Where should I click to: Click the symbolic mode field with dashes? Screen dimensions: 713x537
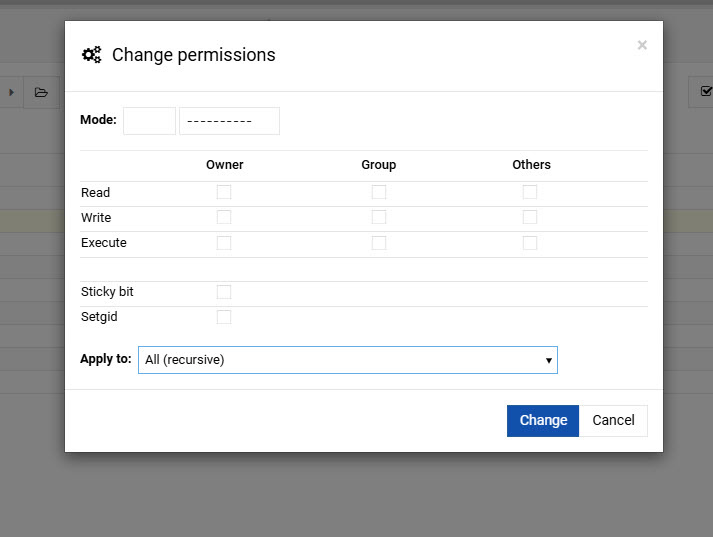(229, 121)
